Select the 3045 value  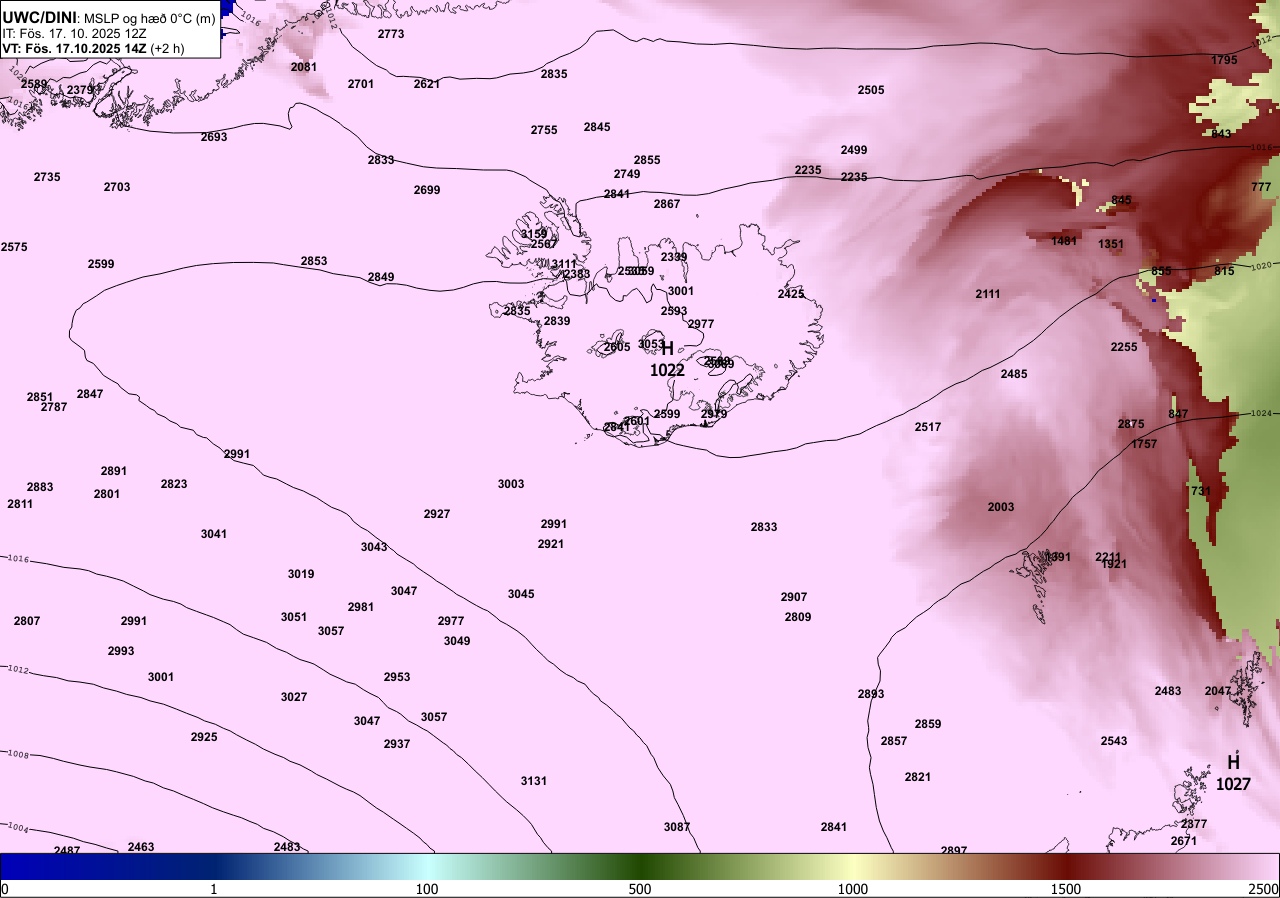(x=521, y=594)
